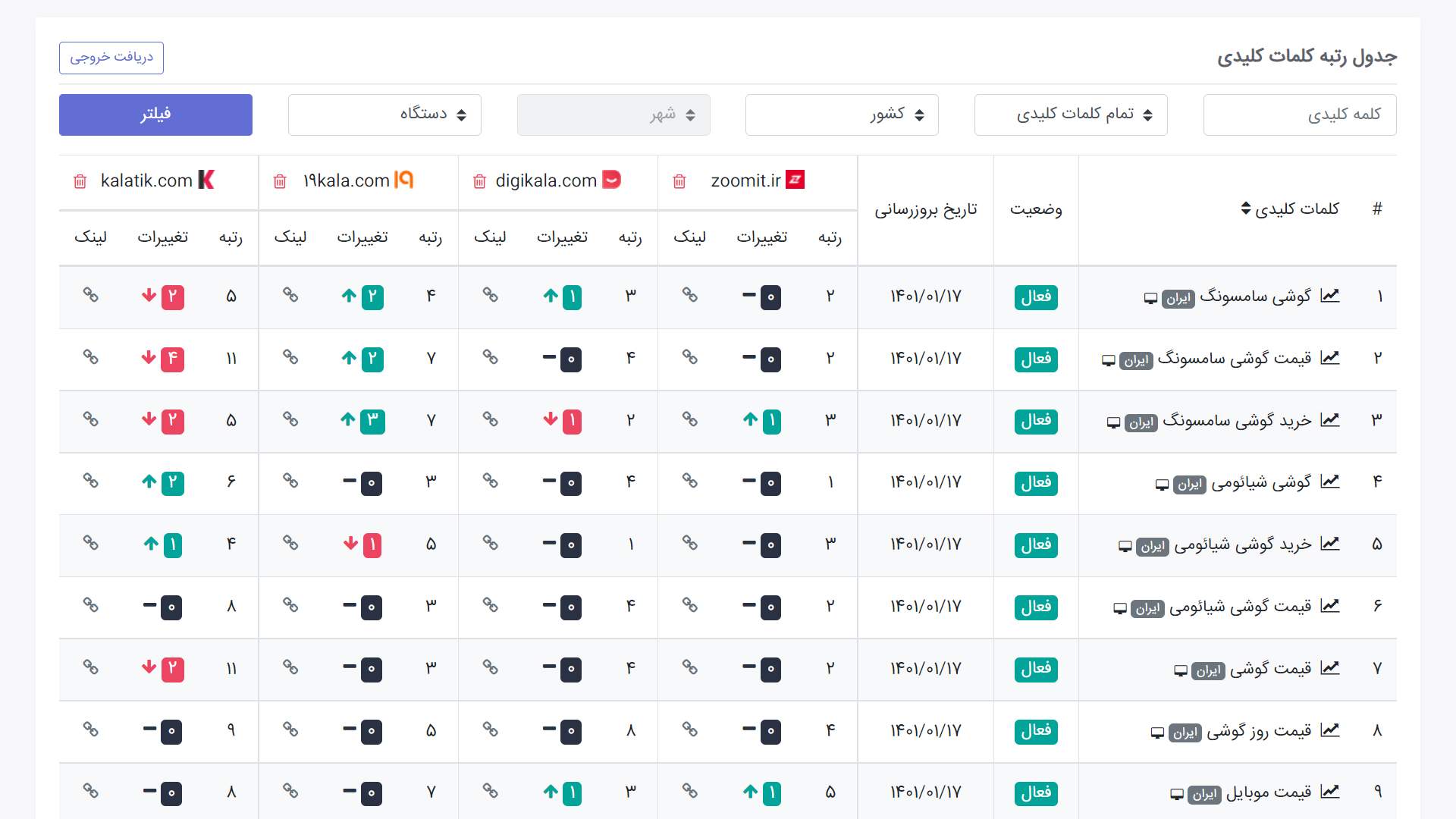Viewport: 1456px width, 819px height.
Task: Open zoomit.ir link icon in row ۷
Action: (689, 667)
